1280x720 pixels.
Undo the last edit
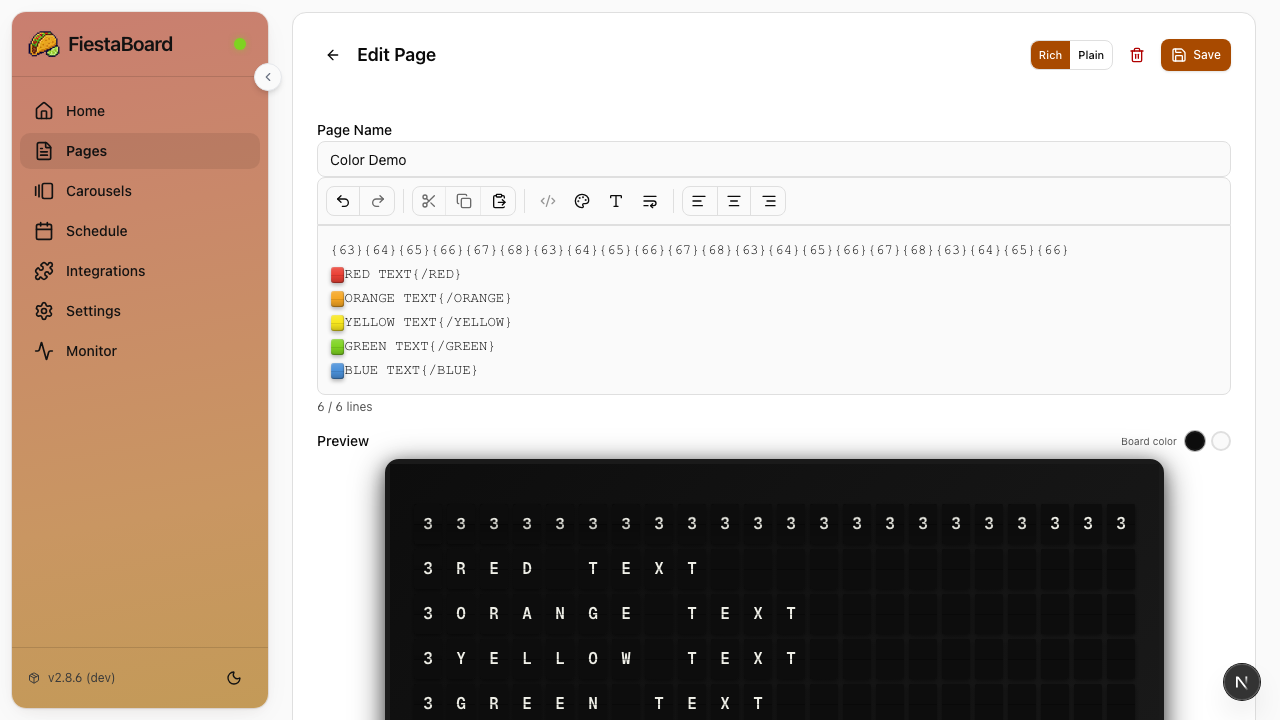click(x=343, y=201)
